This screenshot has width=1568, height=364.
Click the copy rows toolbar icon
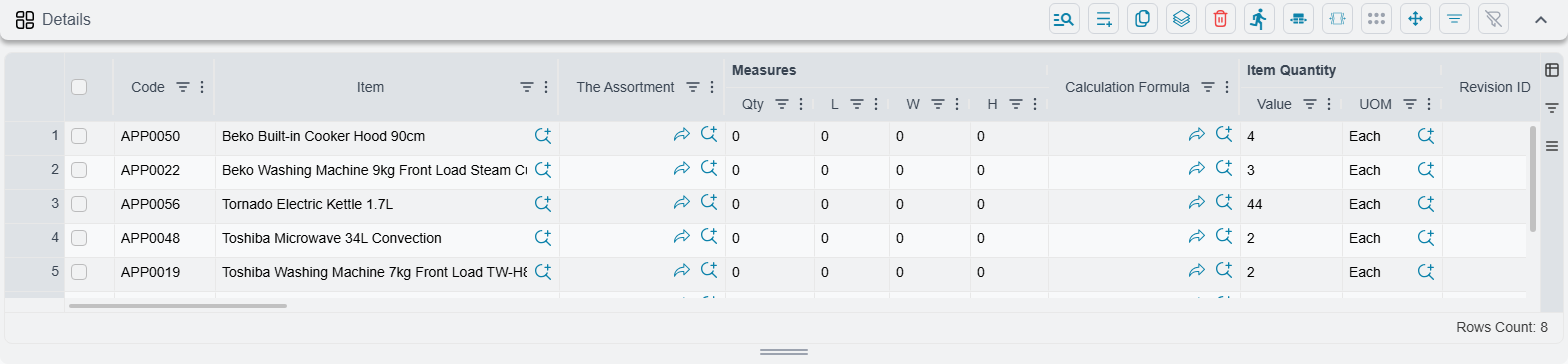[1142, 18]
